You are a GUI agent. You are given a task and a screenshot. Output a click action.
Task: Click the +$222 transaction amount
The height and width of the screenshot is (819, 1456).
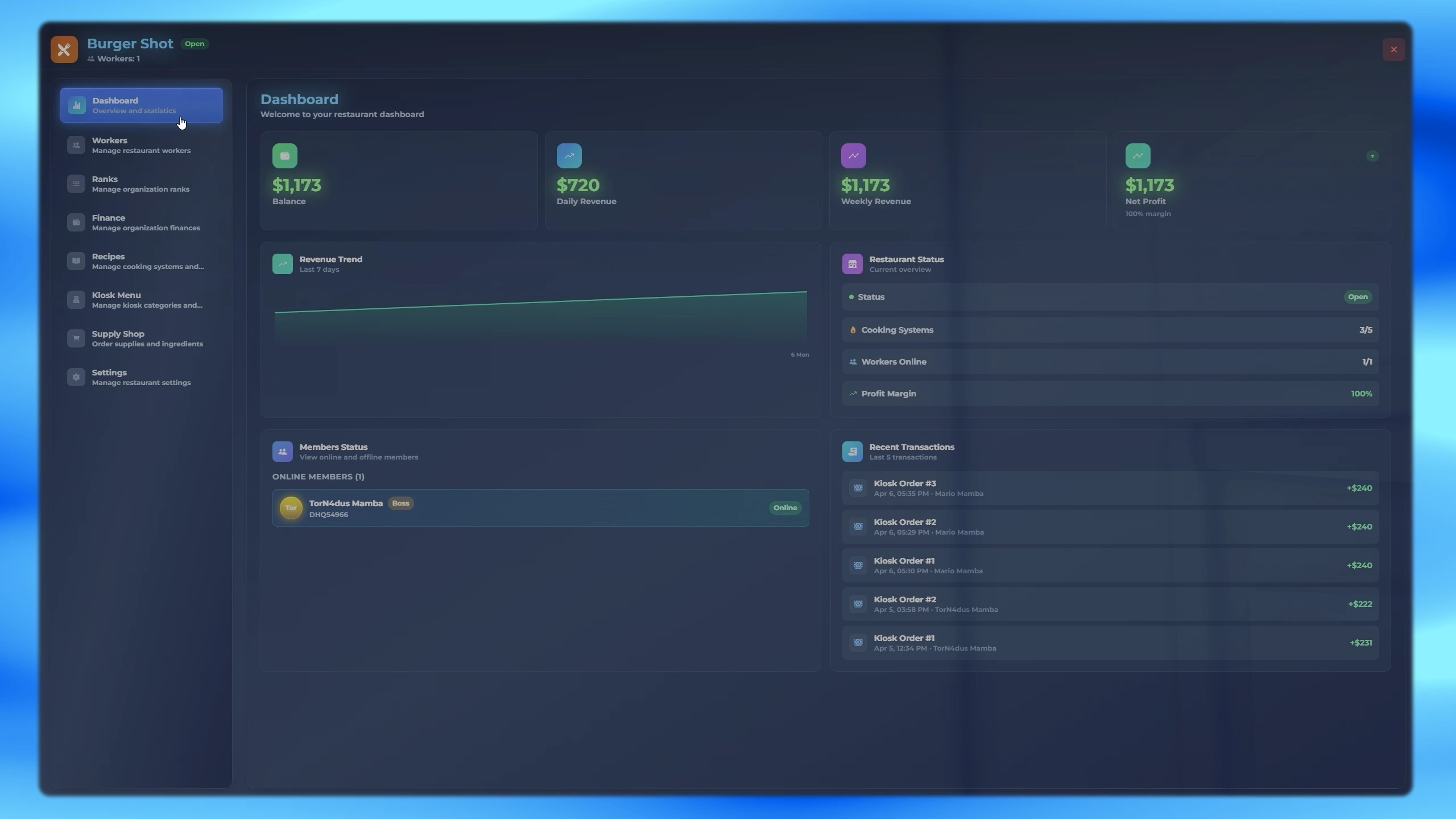1360,604
